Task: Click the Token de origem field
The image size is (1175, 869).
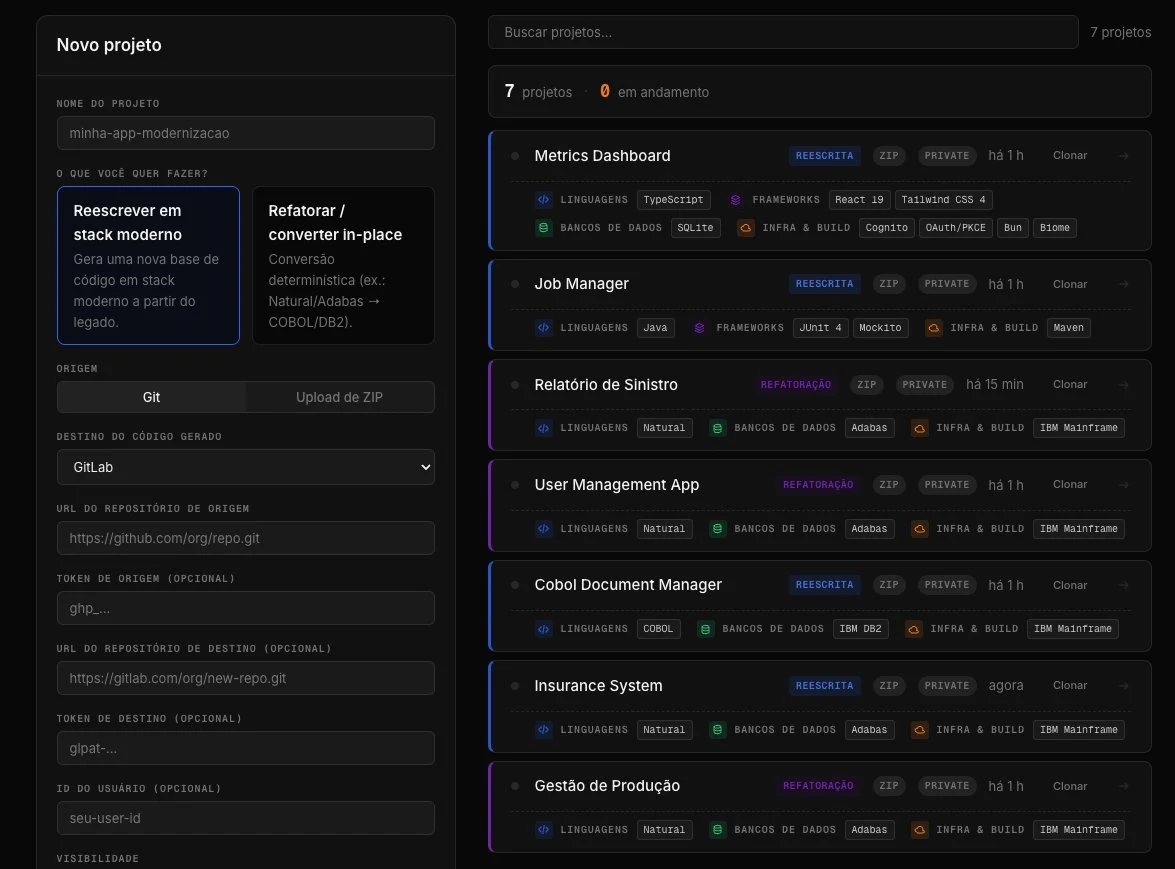Action: [246, 608]
